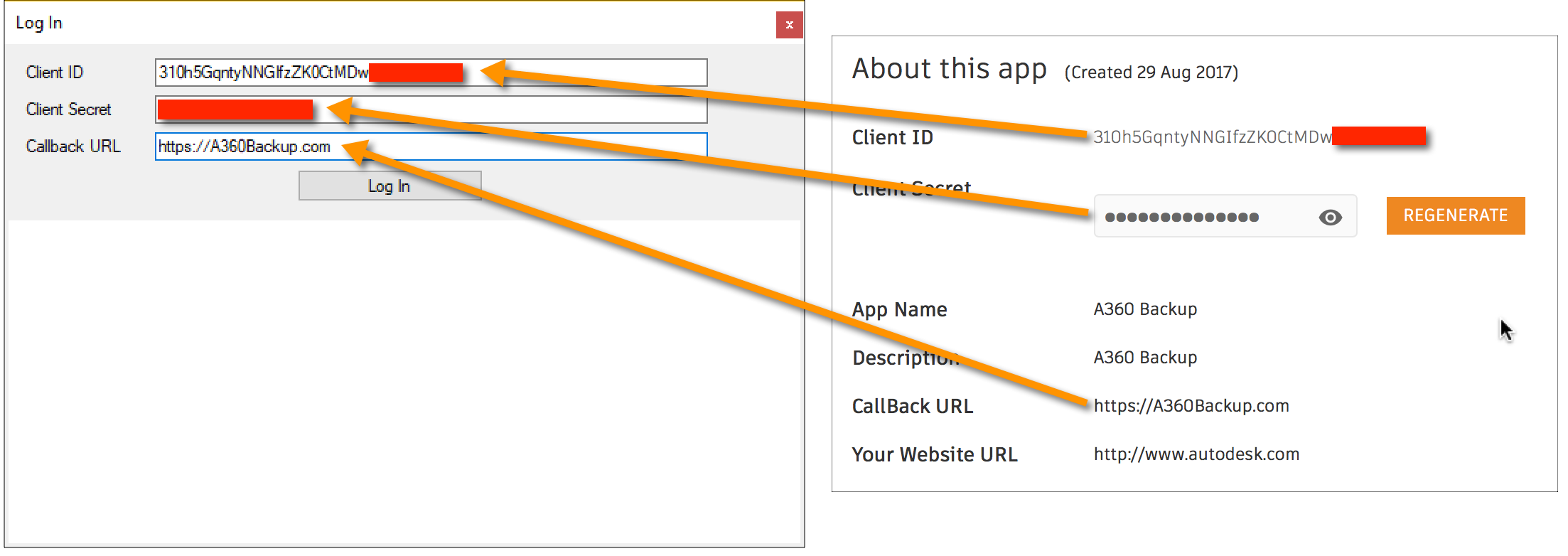Click the Client ID label on app page
This screenshot has width=1568, height=556.
(x=892, y=137)
